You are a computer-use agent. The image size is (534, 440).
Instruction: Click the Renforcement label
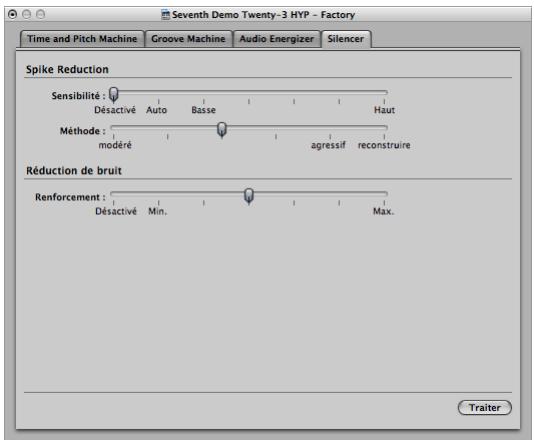pos(70,197)
